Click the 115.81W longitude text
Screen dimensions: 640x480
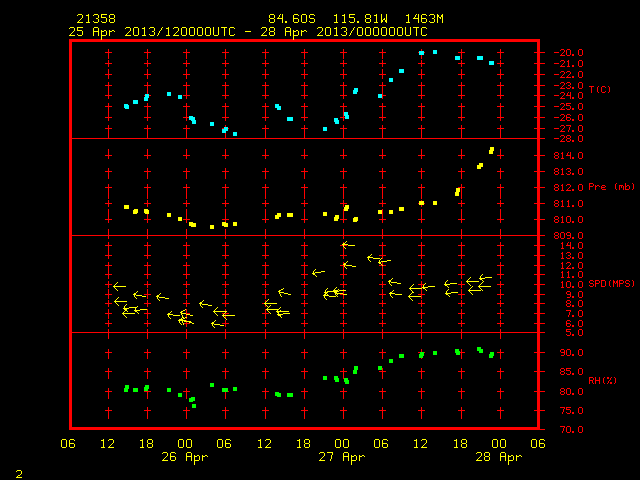tap(360, 19)
